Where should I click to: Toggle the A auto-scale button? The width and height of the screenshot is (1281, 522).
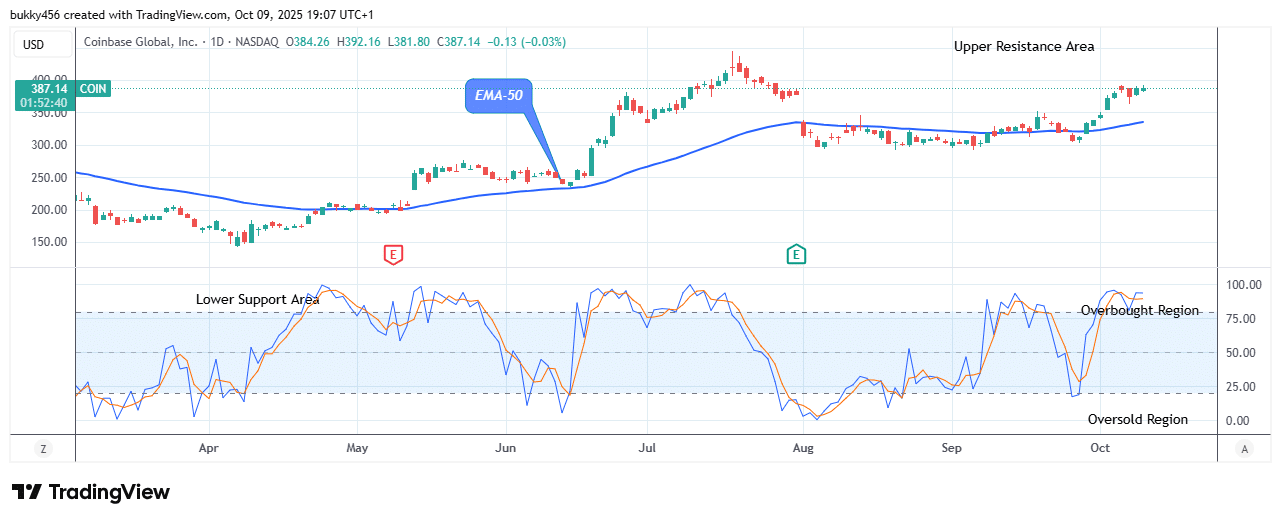(x=1243, y=449)
